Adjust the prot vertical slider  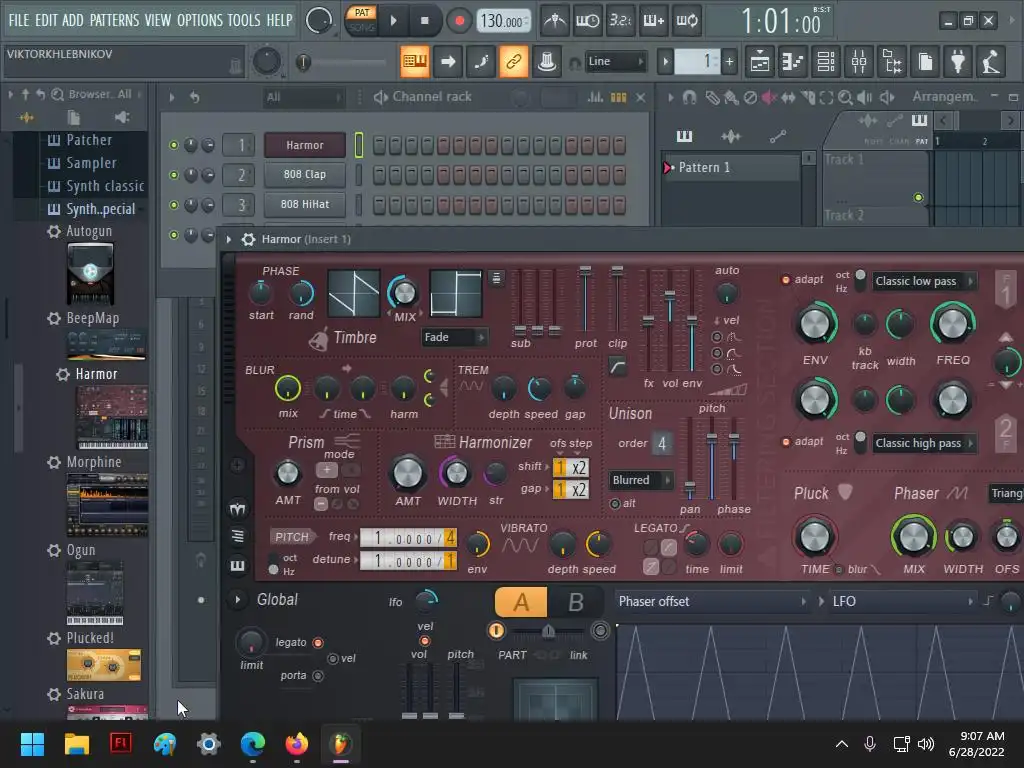[585, 300]
